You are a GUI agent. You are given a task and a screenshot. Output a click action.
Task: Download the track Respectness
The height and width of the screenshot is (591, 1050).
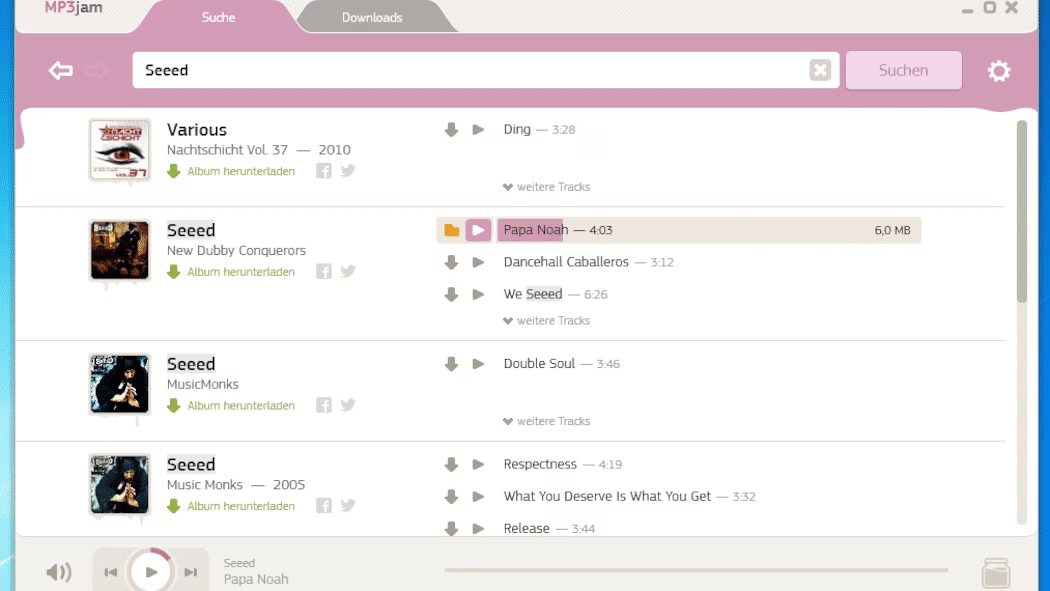pyautogui.click(x=451, y=464)
